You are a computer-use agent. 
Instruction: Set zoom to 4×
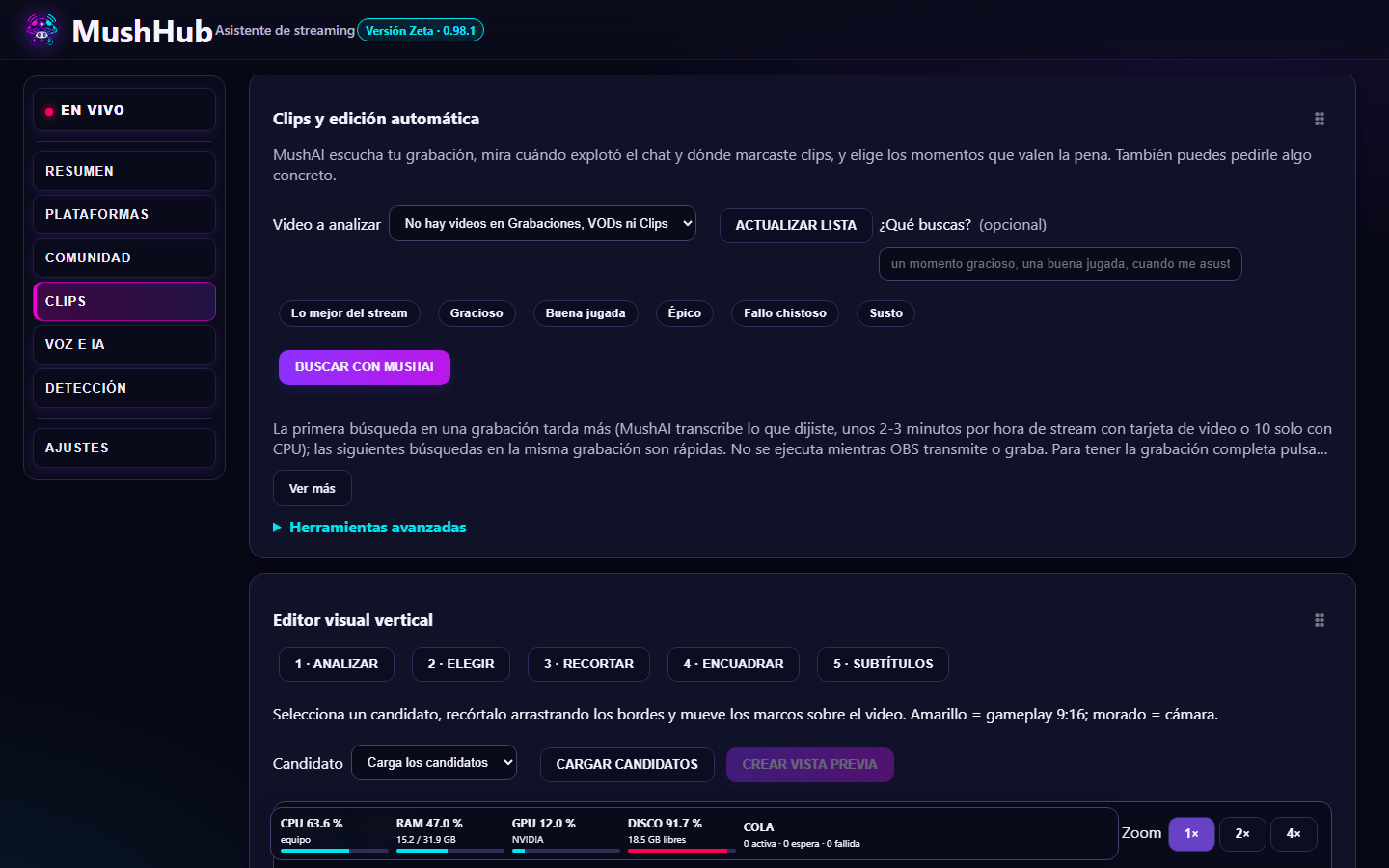coord(1294,834)
